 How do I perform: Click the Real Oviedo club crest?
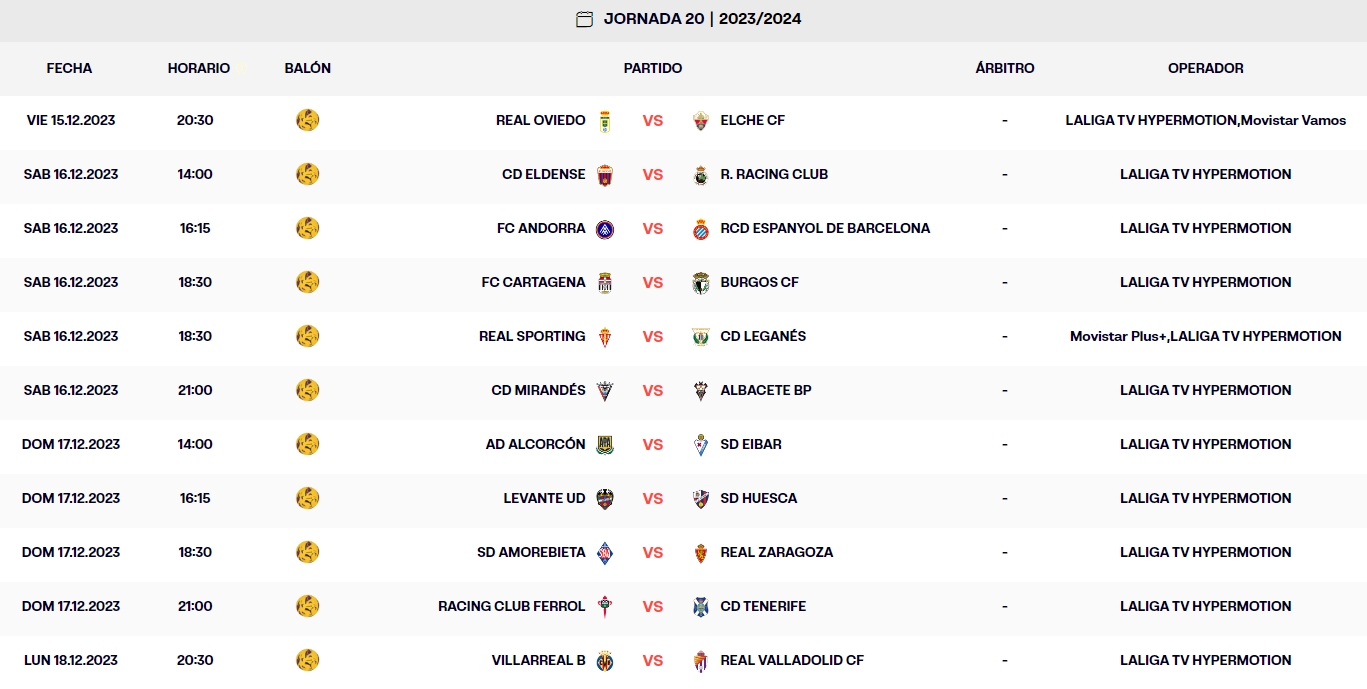click(x=606, y=120)
